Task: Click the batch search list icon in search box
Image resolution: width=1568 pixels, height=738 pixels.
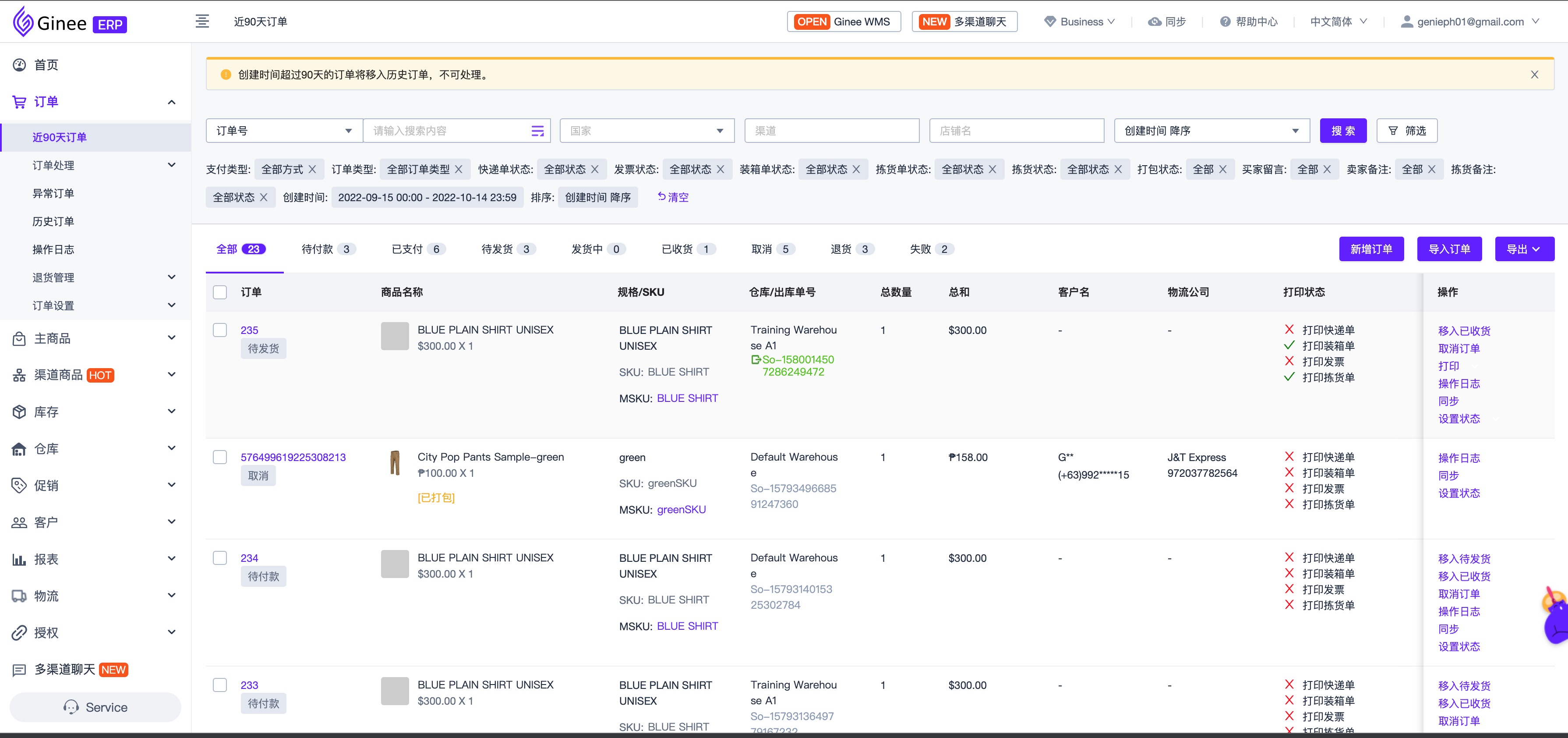Action: [537, 131]
